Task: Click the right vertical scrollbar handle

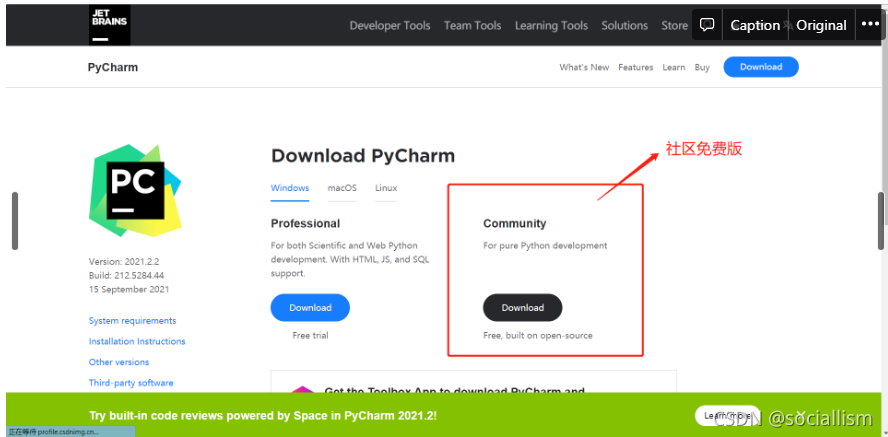Action: pyautogui.click(x=881, y=221)
